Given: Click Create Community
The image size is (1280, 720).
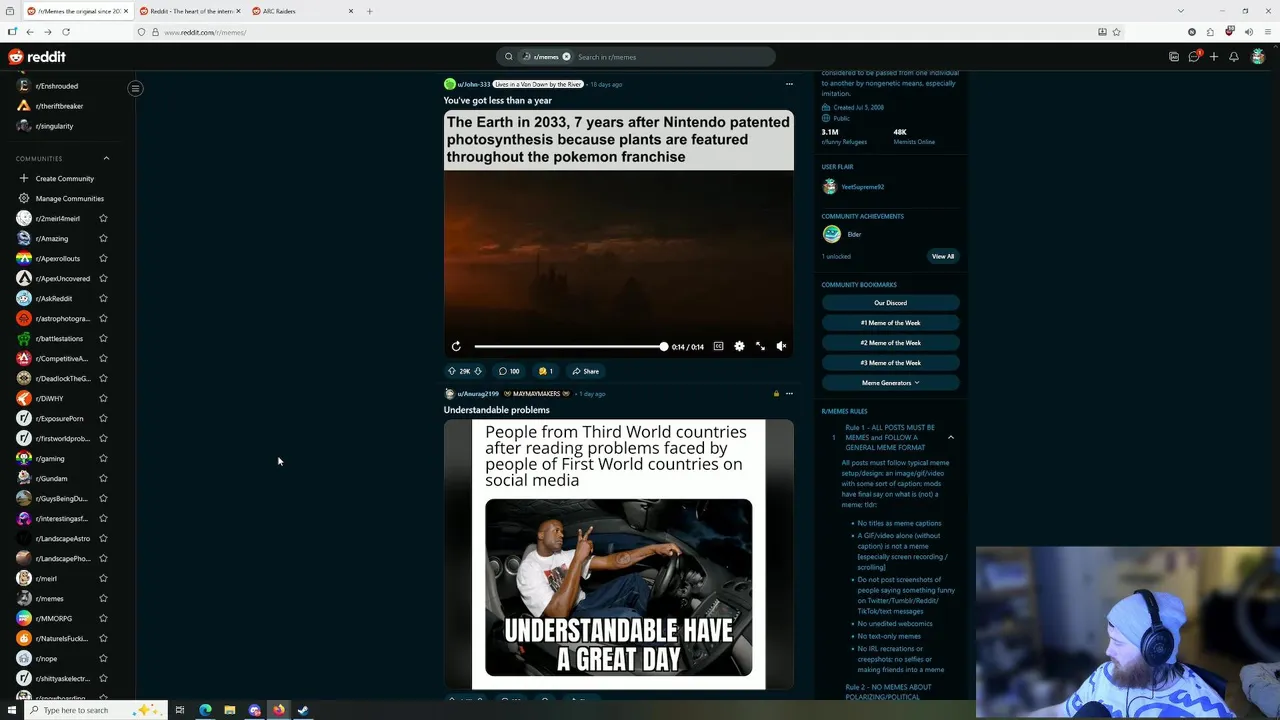Looking at the screenshot, I should click(64, 178).
